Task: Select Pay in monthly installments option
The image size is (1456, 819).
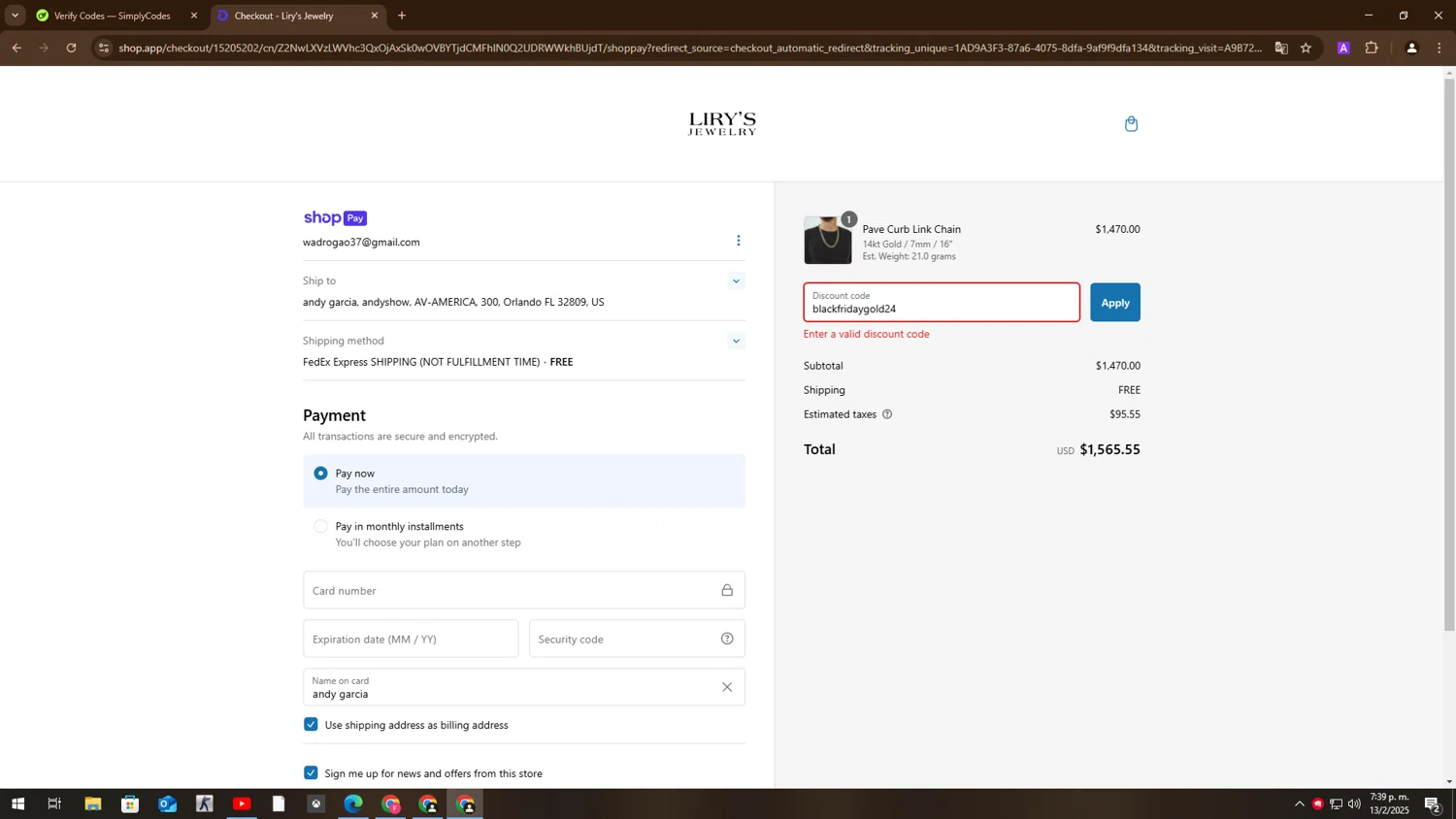Action: pyautogui.click(x=320, y=527)
